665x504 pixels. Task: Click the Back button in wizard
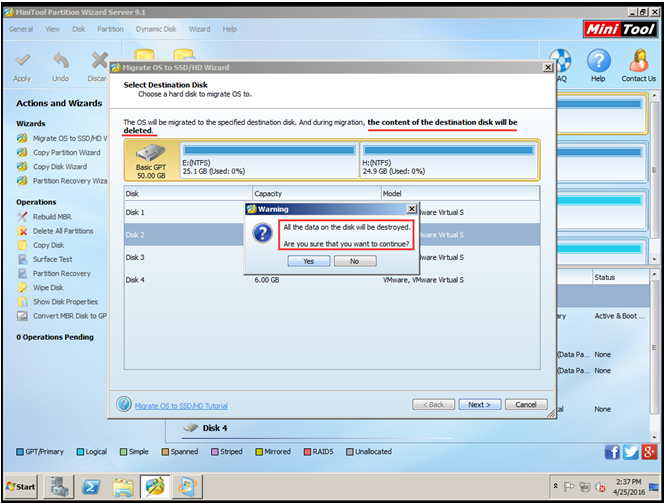433,405
